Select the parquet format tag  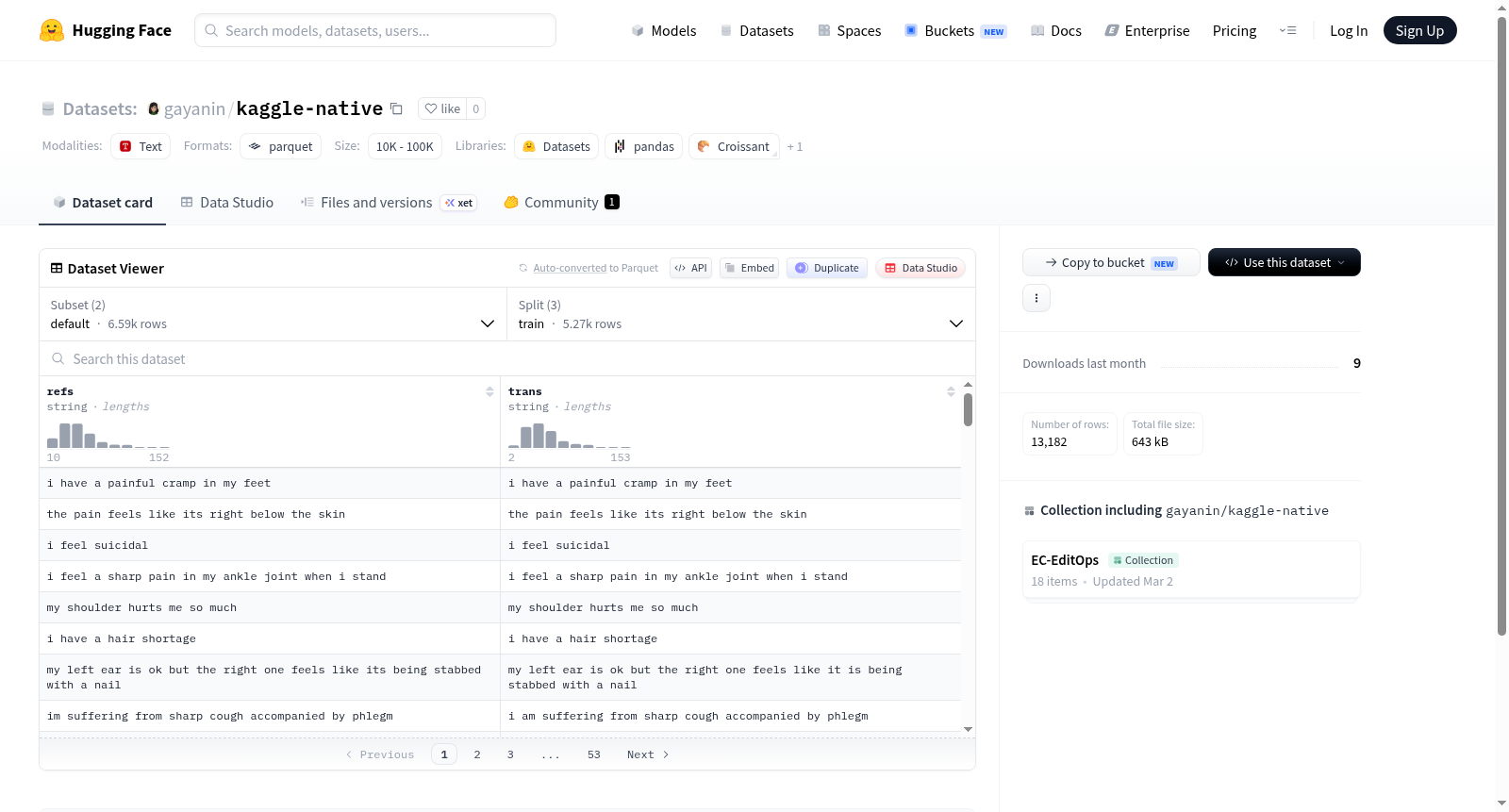(x=281, y=146)
